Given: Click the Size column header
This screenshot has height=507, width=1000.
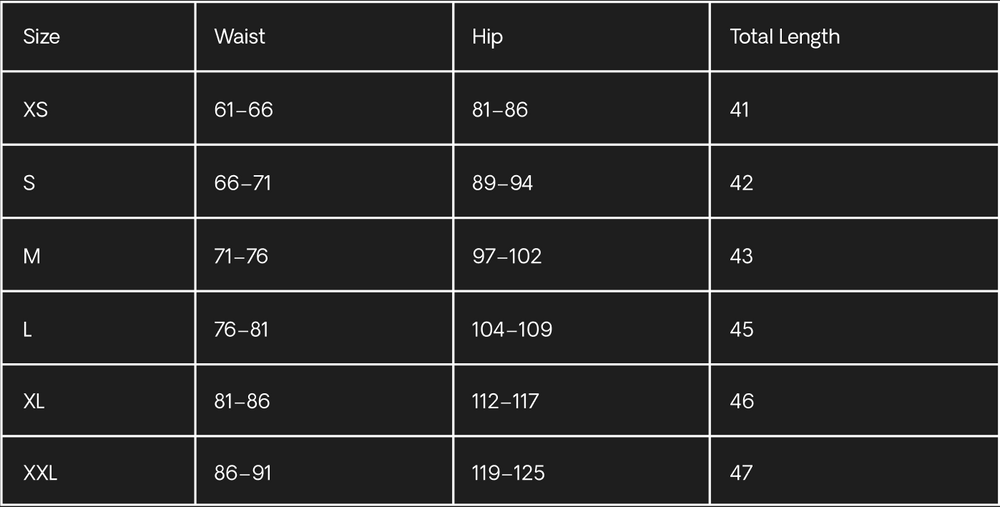Looking at the screenshot, I should point(42,37).
